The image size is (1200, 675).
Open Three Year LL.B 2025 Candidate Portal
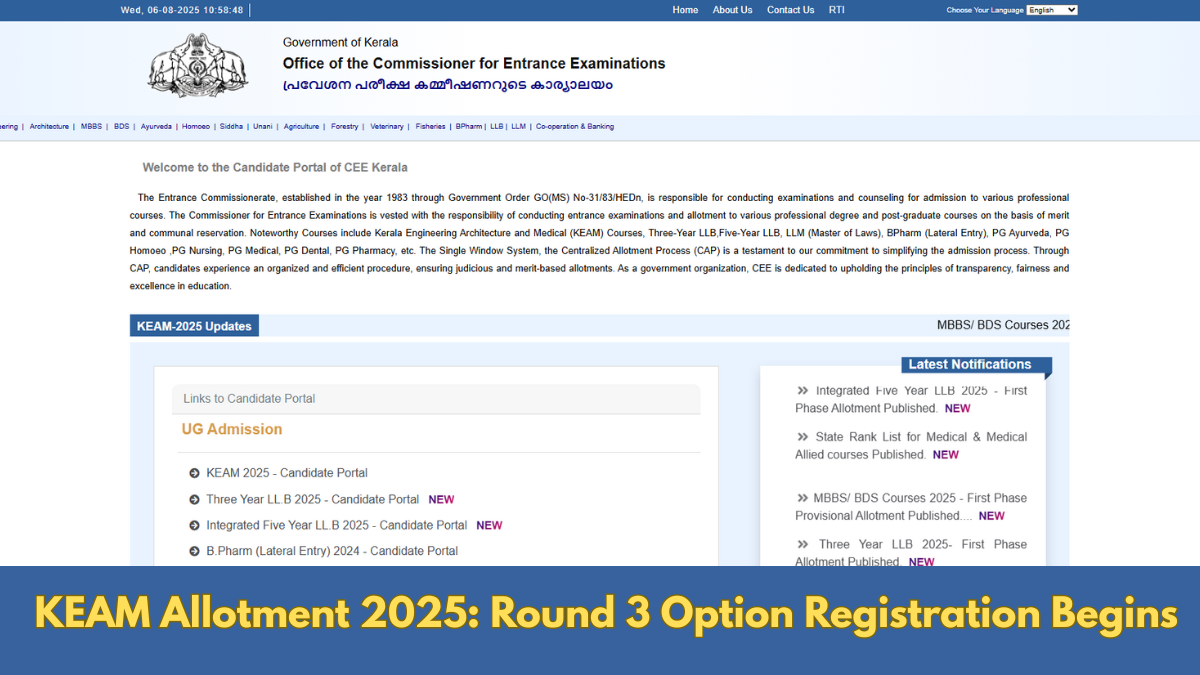(x=312, y=499)
